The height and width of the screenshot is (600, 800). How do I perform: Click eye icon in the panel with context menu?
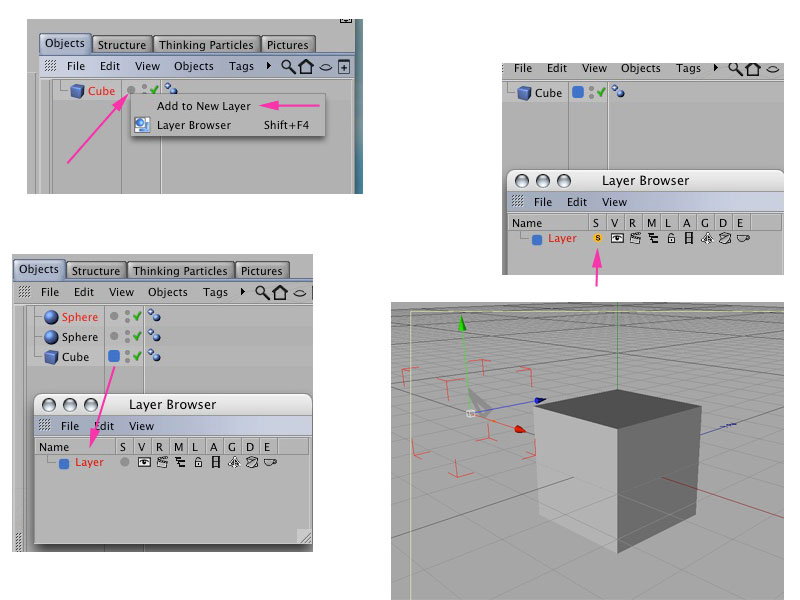pyautogui.click(x=326, y=67)
